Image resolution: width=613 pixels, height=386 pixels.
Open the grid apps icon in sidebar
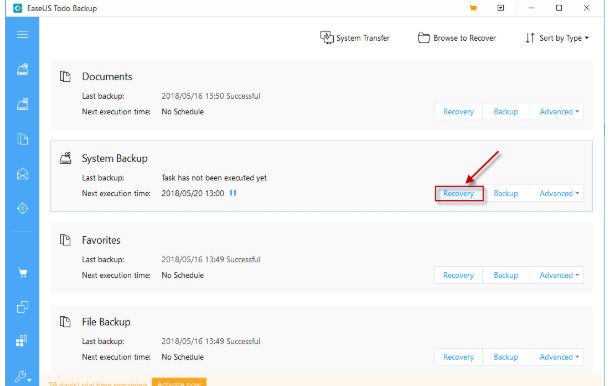point(22,341)
